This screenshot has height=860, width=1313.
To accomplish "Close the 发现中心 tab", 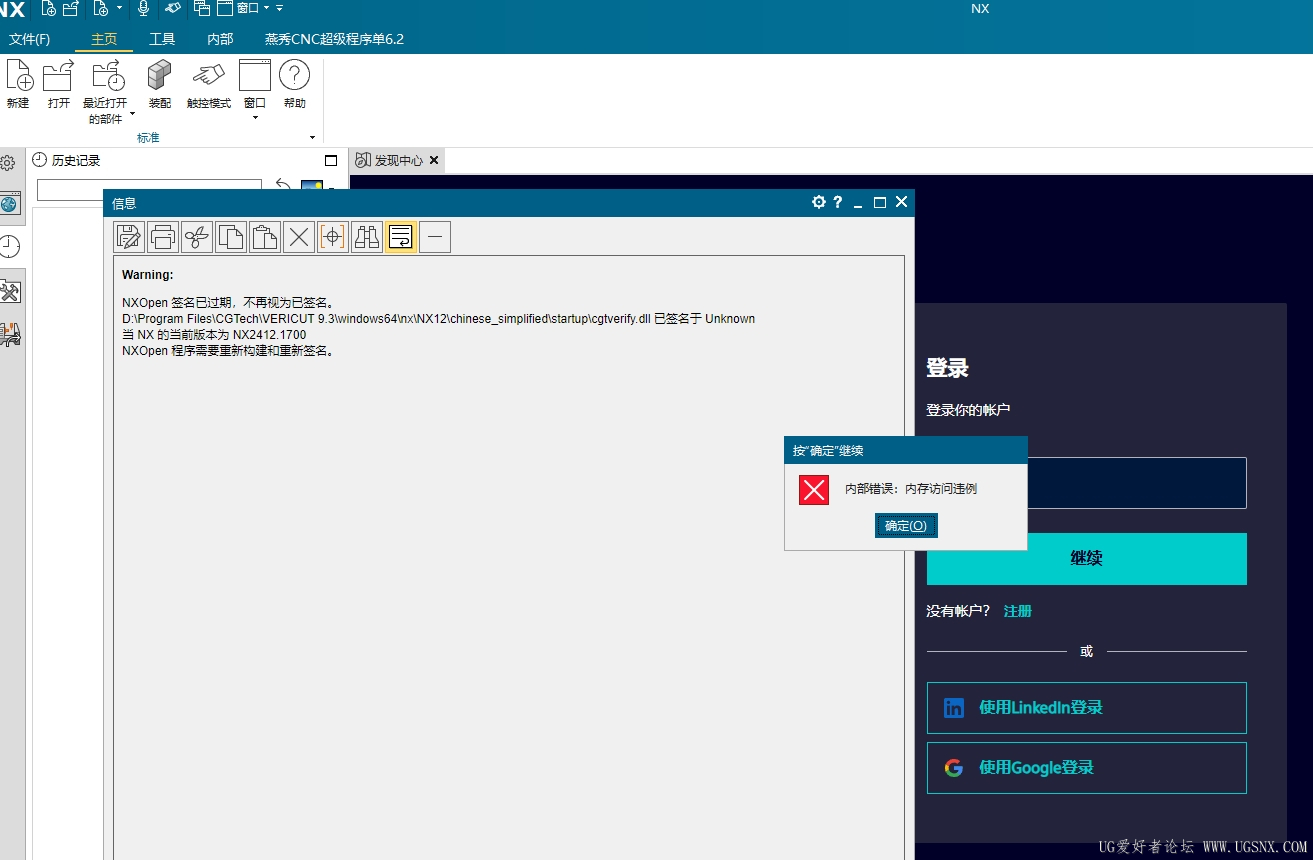I will (434, 160).
